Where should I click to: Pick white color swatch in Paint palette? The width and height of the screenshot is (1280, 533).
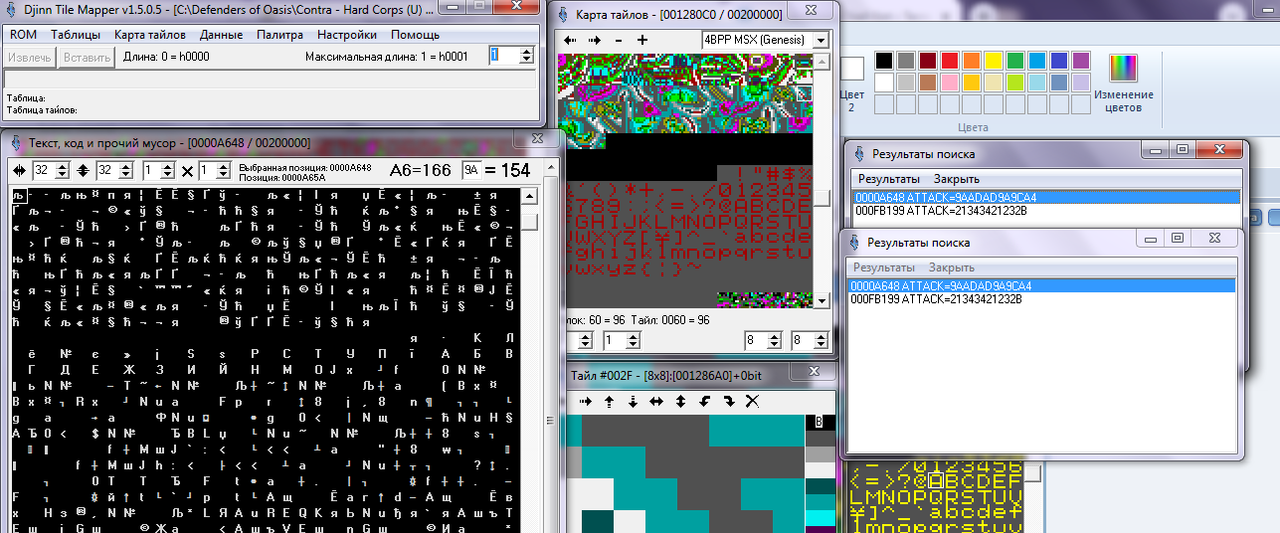point(884,82)
